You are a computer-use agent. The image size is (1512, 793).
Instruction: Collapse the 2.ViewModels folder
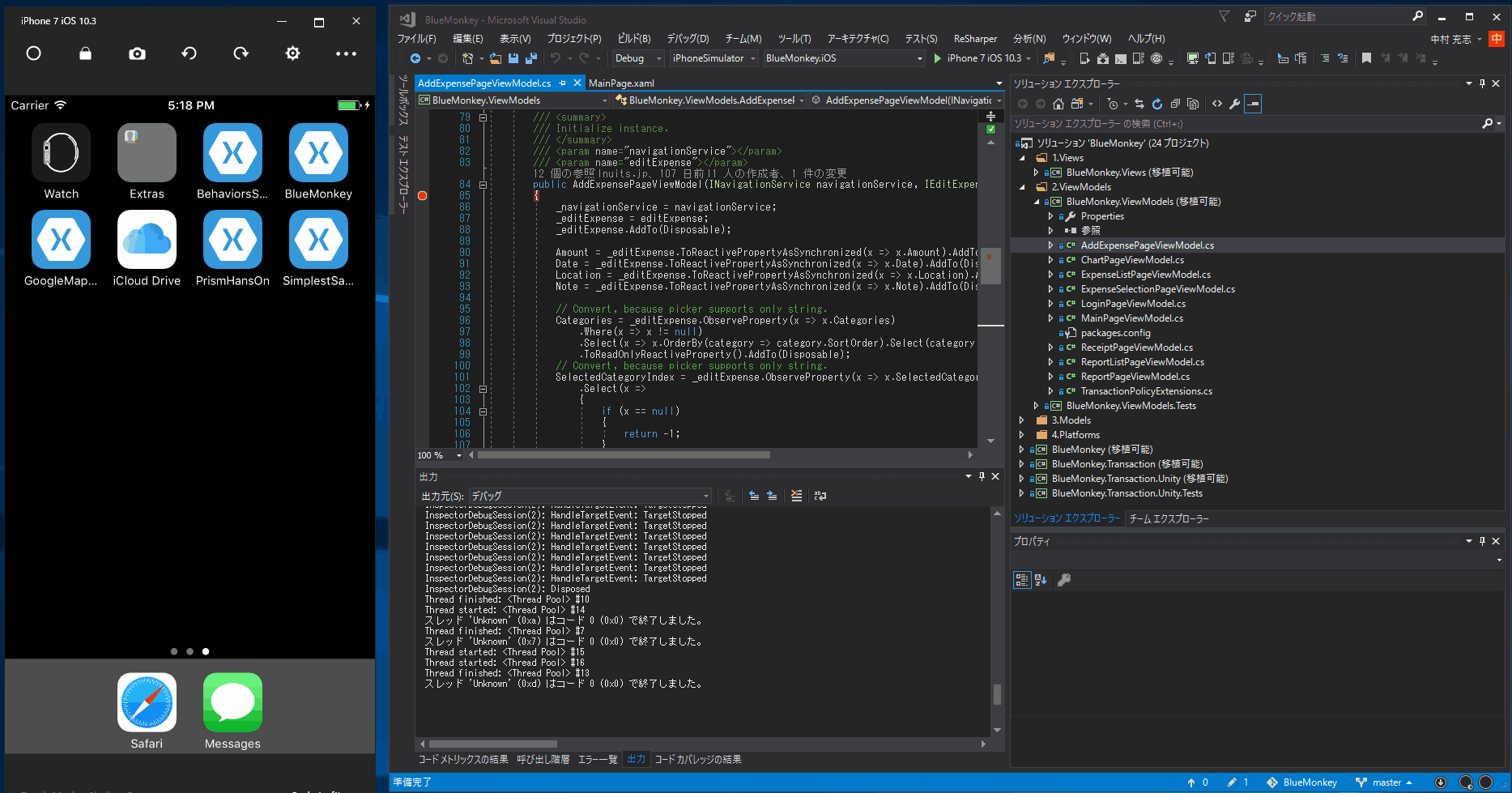tap(1022, 187)
